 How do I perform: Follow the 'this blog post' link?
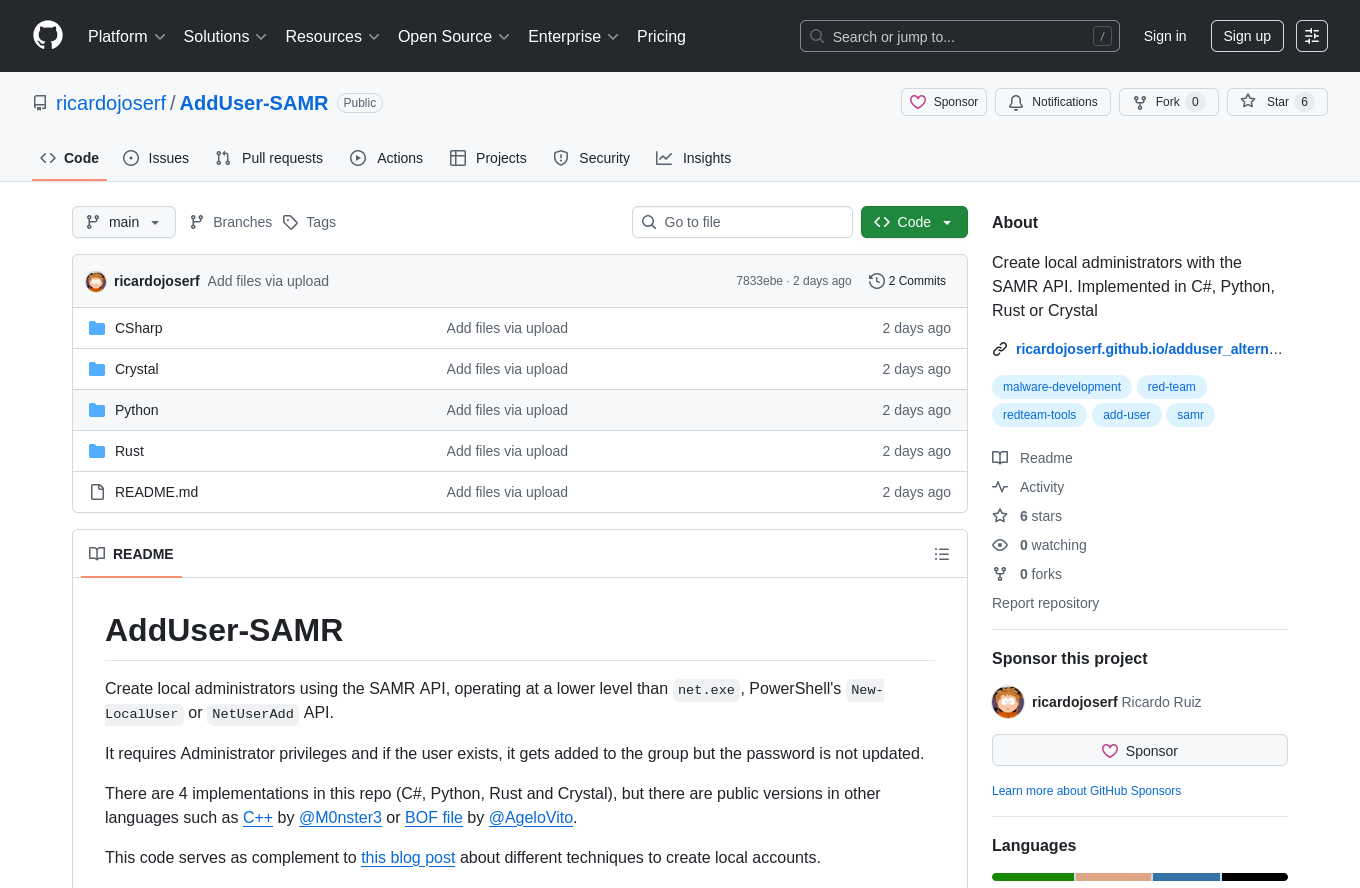click(x=407, y=857)
